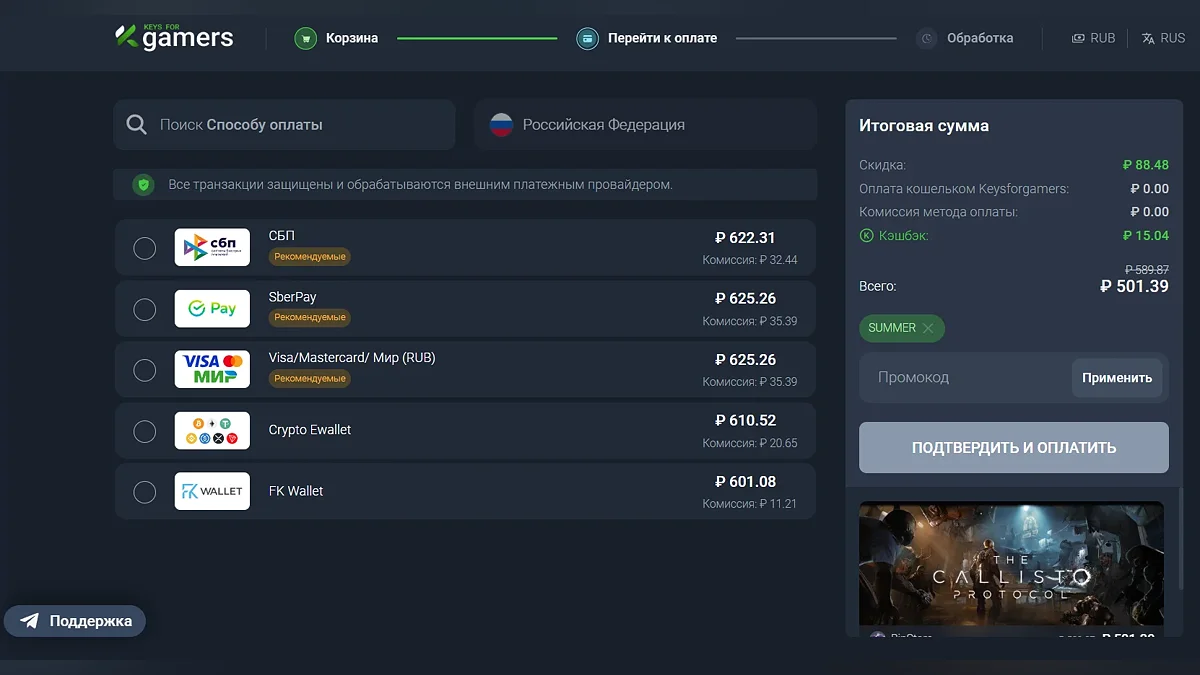Click the Комиссия: ₽ 32.44 text
Image resolution: width=1200 pixels, height=675 pixels.
tap(750, 260)
